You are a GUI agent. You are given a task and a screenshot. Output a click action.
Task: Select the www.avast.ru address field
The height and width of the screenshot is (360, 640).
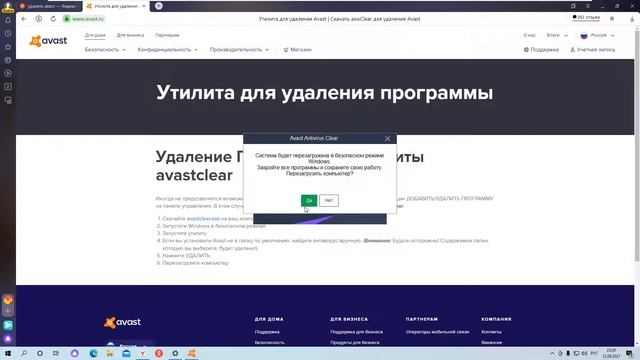(x=88, y=19)
